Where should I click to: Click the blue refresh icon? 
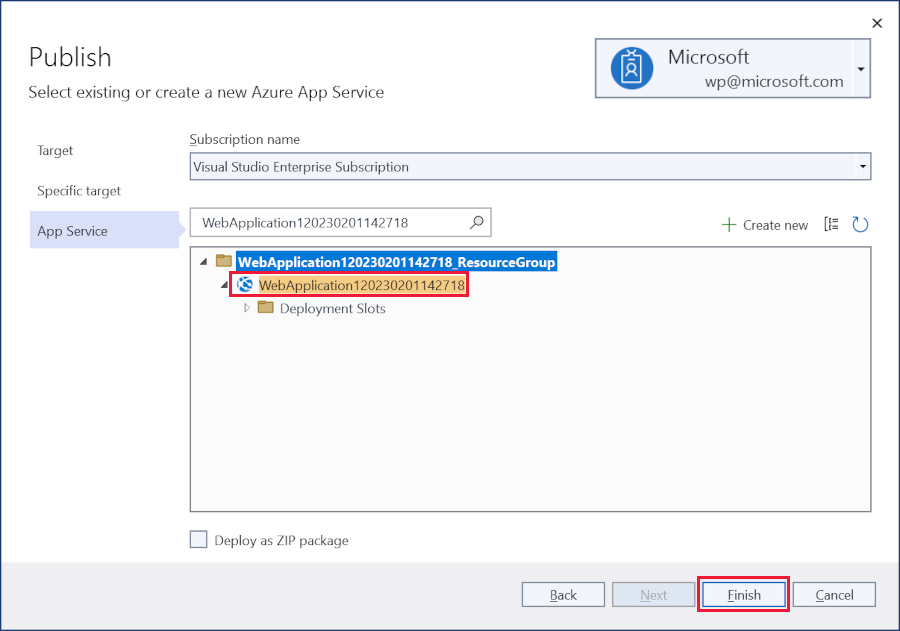(x=860, y=225)
